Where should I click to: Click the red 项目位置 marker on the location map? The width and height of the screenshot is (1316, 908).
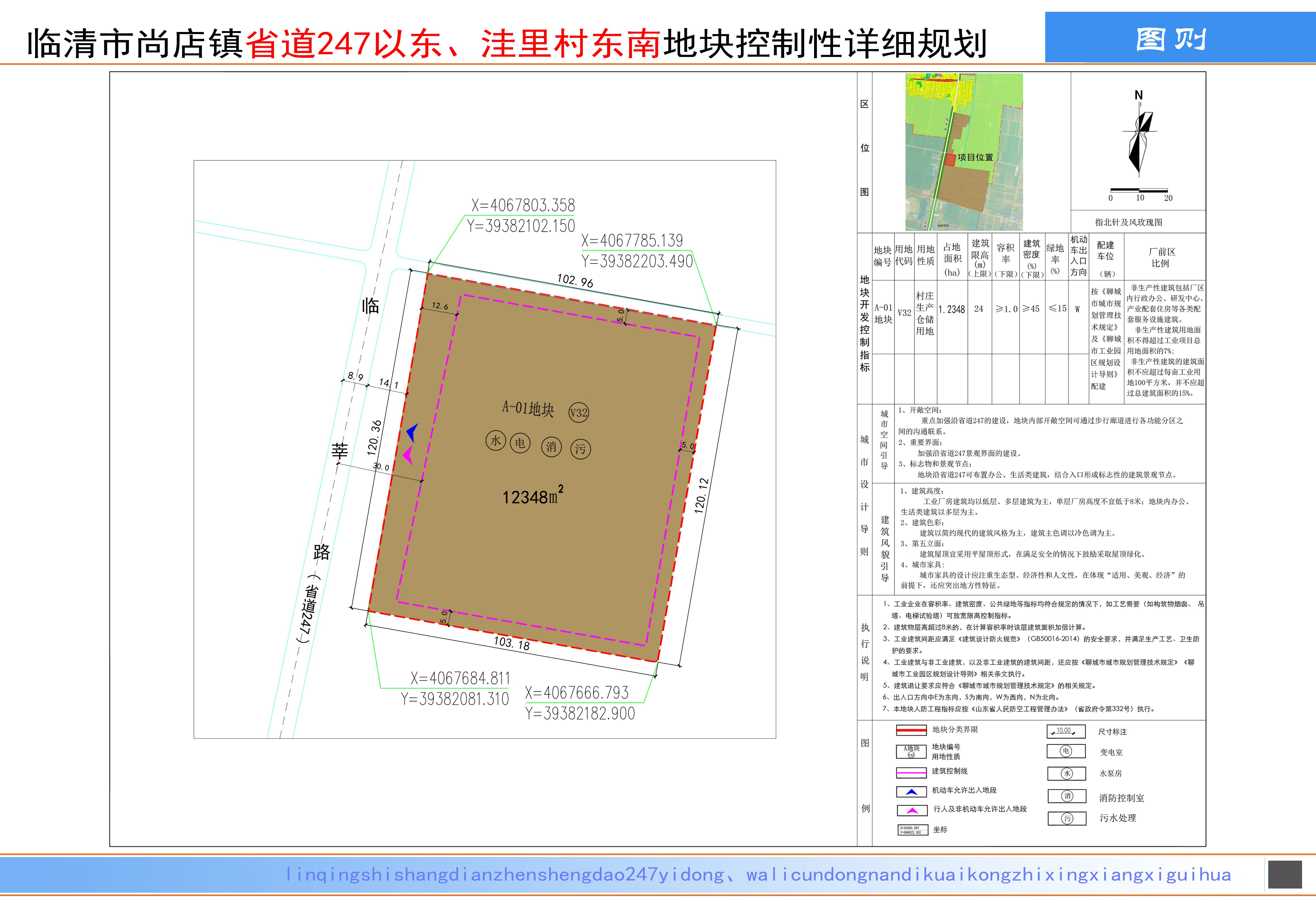pyautogui.click(x=950, y=160)
